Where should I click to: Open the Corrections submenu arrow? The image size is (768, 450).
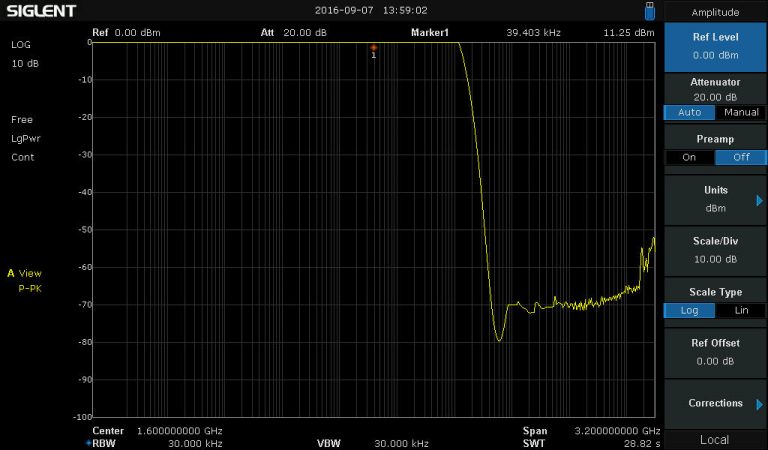759,404
